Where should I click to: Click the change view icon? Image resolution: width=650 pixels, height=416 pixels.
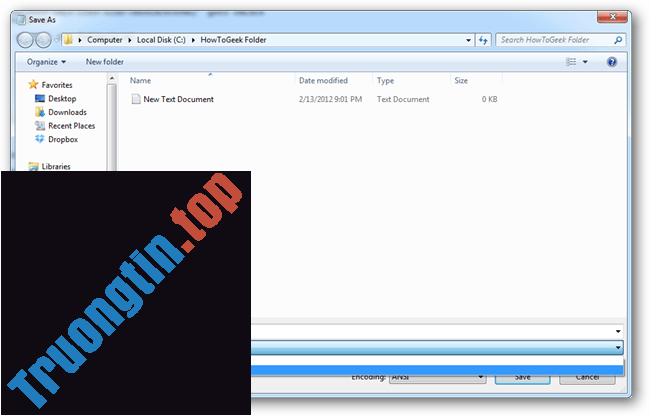pyautogui.click(x=571, y=62)
